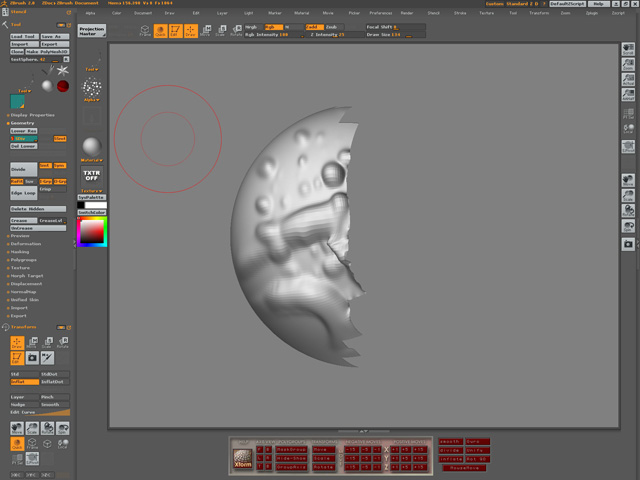This screenshot has width=640, height=480.
Task: Toggle Mrgb mode button
Action: point(253,27)
